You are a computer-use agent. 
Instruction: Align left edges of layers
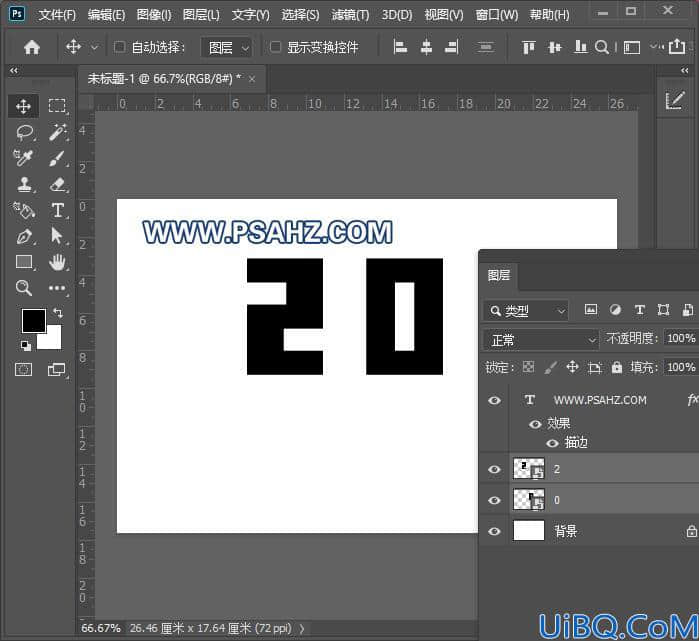tap(400, 47)
